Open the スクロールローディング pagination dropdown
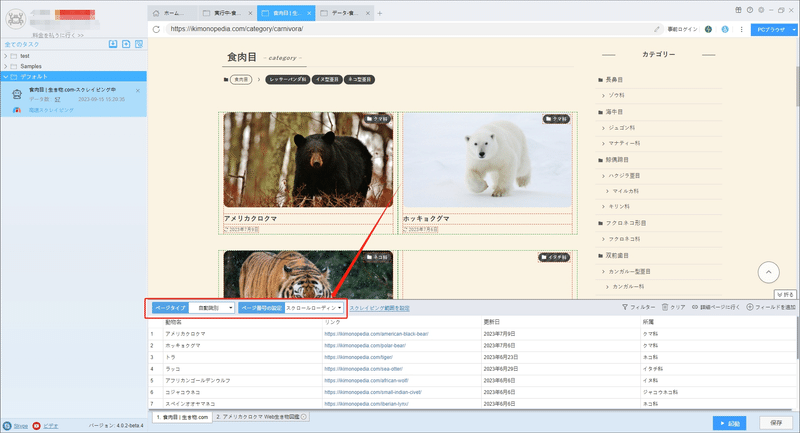Viewport: 800px width, 433px height. (x=313, y=308)
